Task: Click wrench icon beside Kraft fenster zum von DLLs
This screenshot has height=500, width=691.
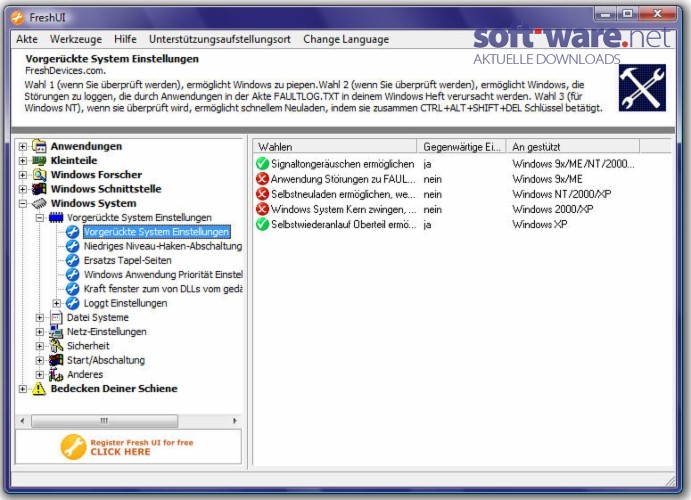Action: pyautogui.click(x=72, y=289)
